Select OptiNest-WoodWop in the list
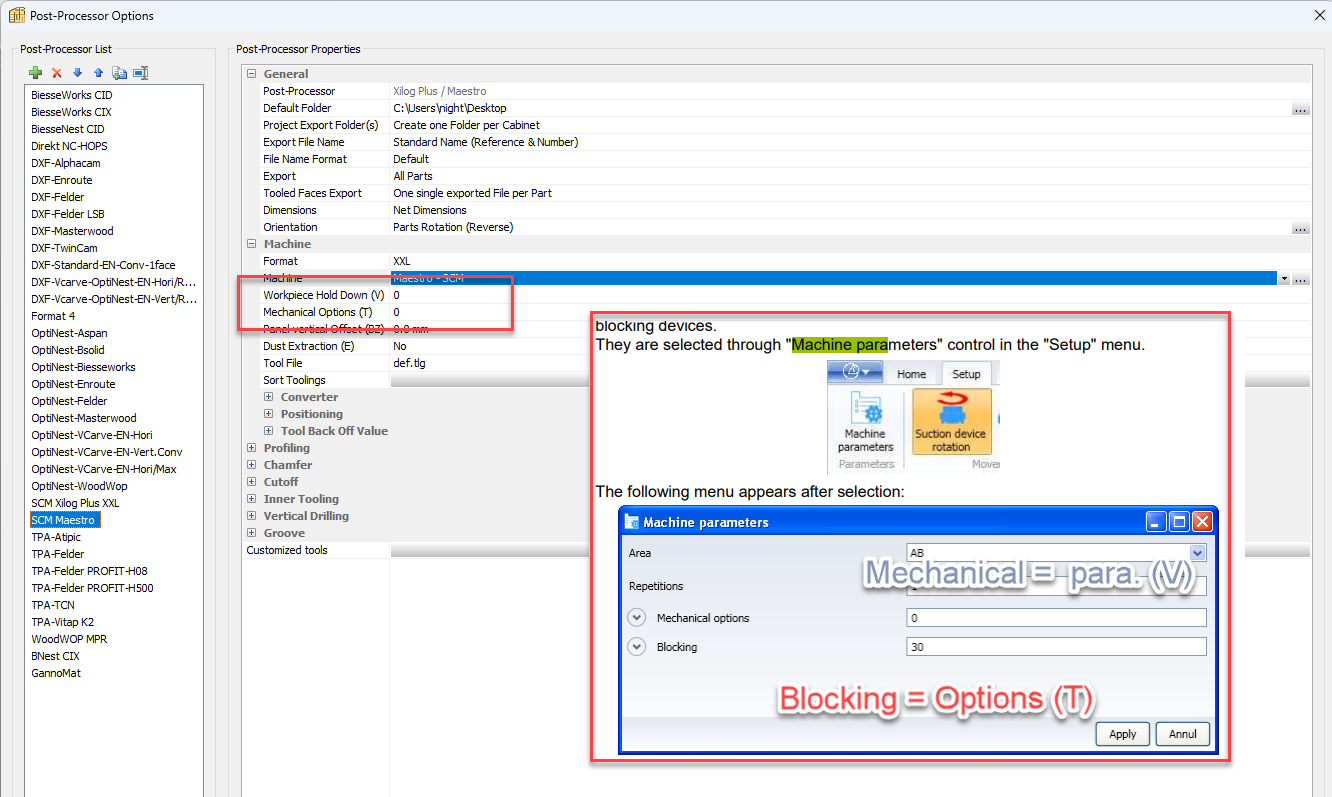The image size is (1332, 797). [79, 486]
